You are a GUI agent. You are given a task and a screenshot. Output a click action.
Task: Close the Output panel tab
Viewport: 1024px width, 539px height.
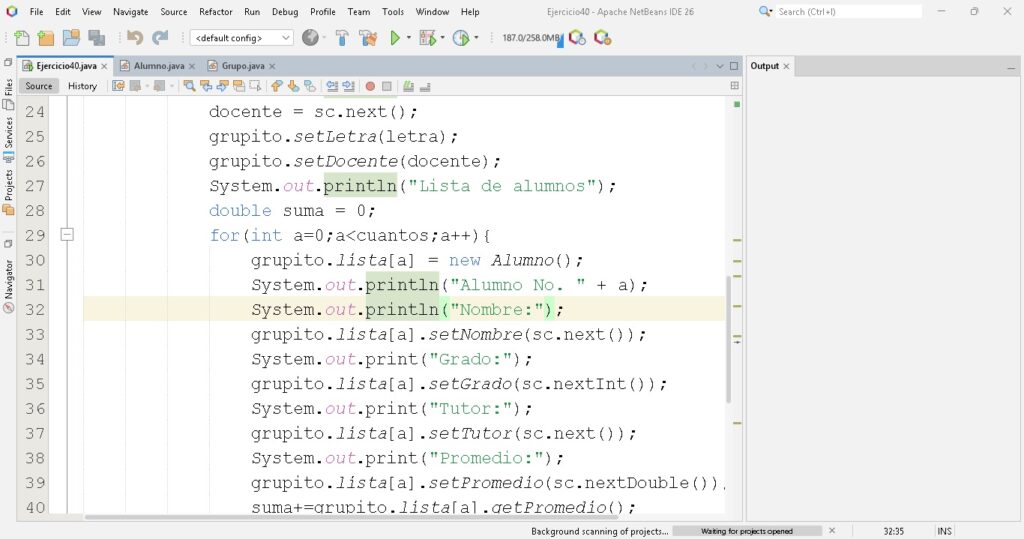click(x=786, y=66)
